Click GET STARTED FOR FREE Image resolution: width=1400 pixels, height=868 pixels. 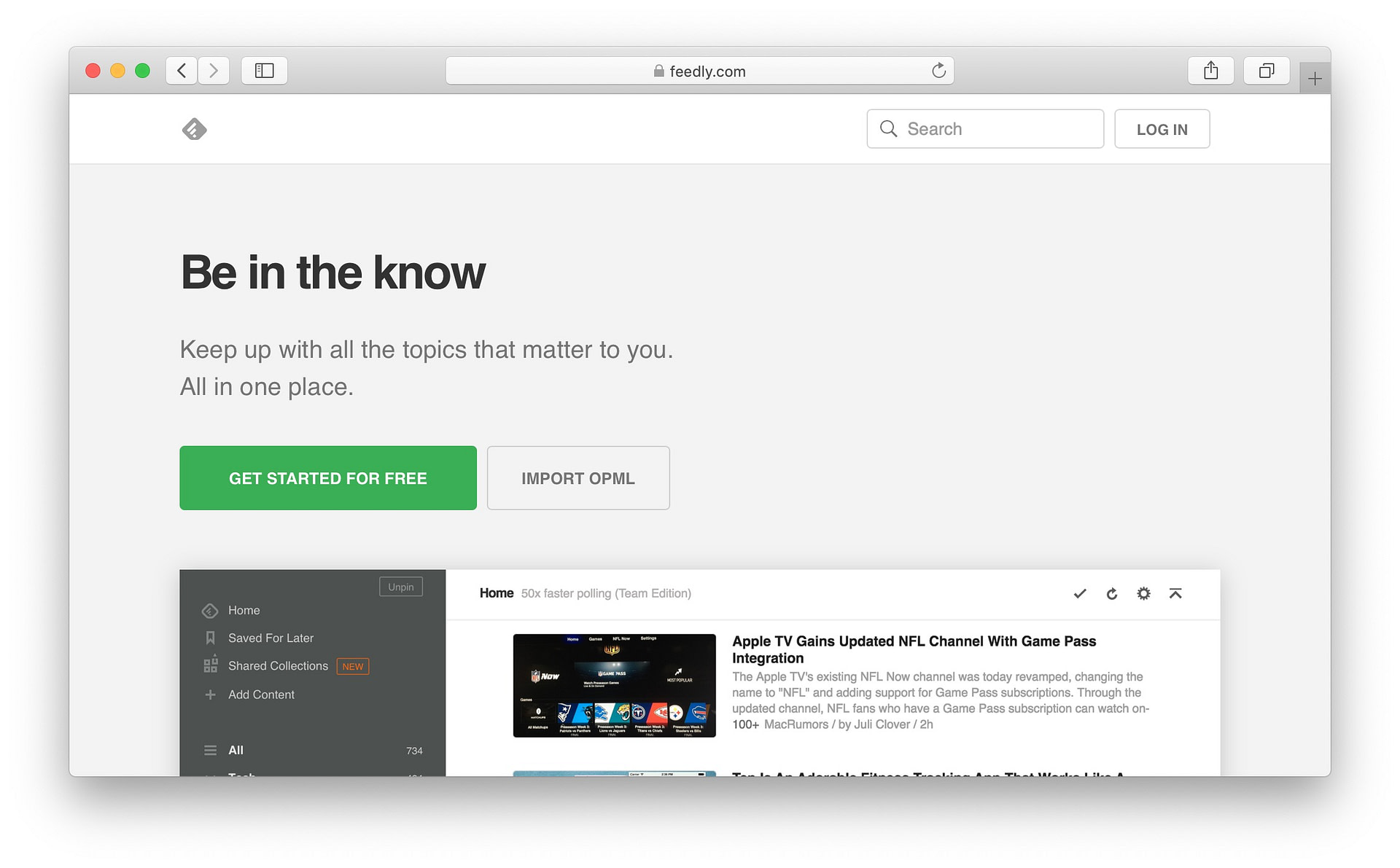[x=327, y=478]
